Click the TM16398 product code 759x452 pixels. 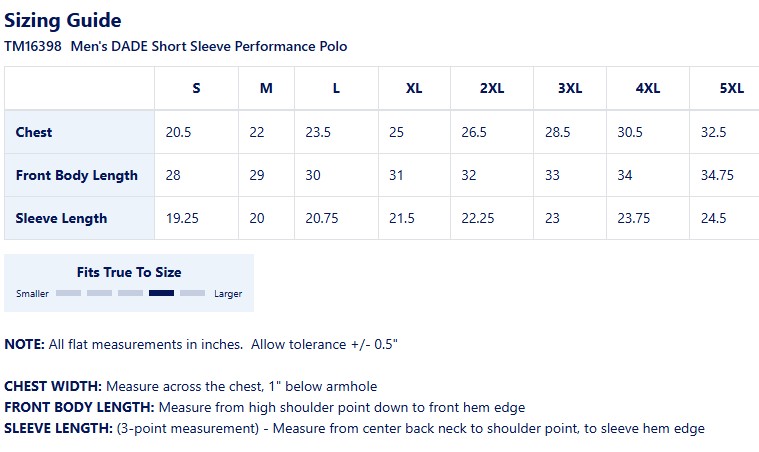pyautogui.click(x=33, y=46)
